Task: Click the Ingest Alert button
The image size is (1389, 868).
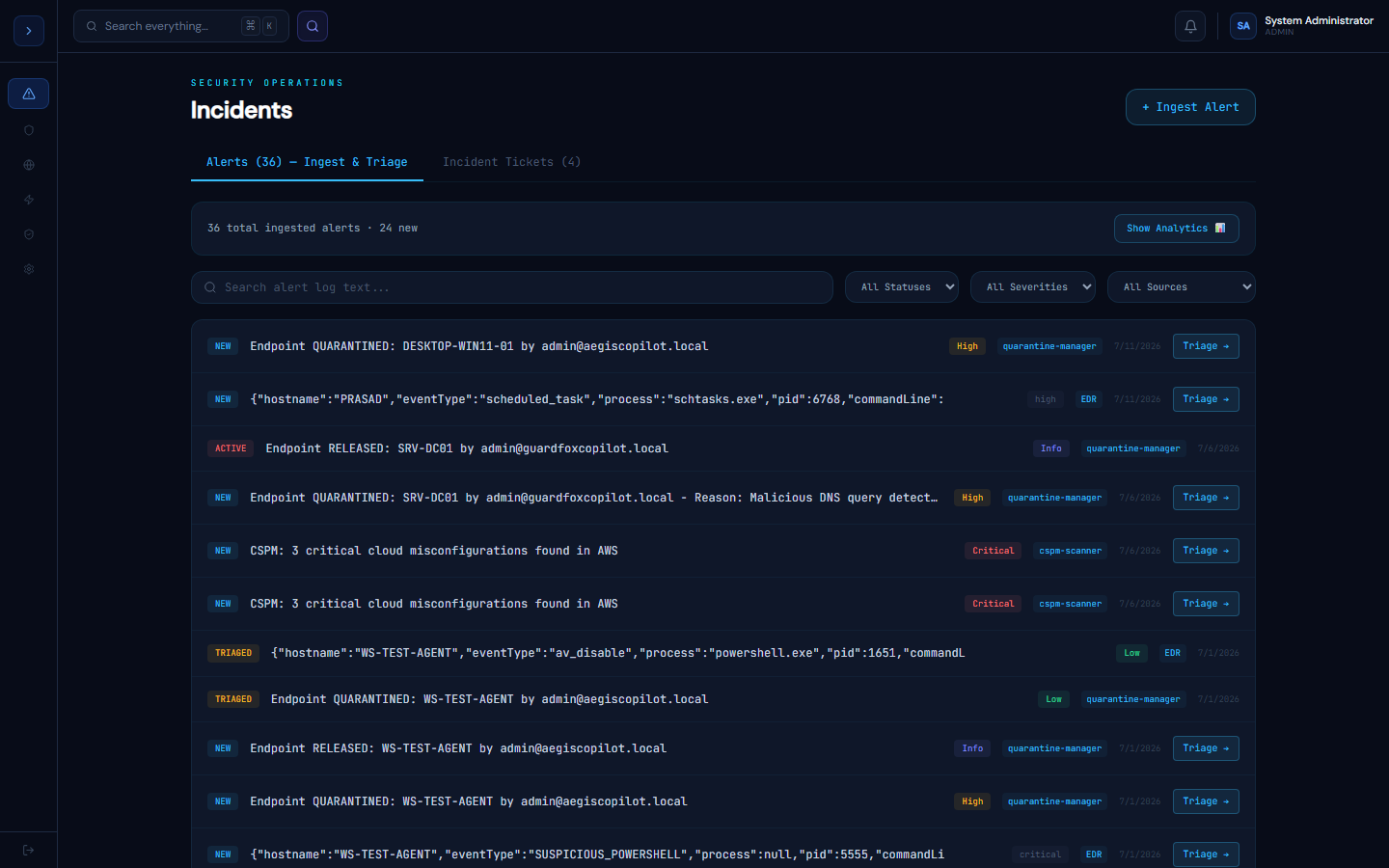Action: (x=1190, y=107)
